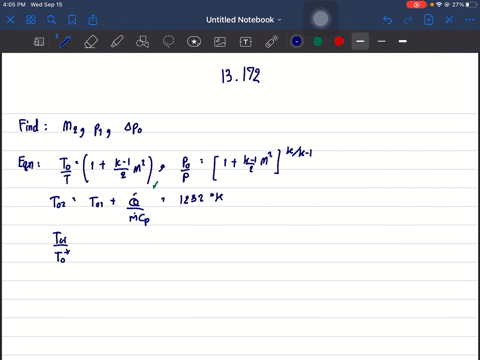The image size is (480, 360).
Task: Select the Eraser tool
Action: pos(91,42)
